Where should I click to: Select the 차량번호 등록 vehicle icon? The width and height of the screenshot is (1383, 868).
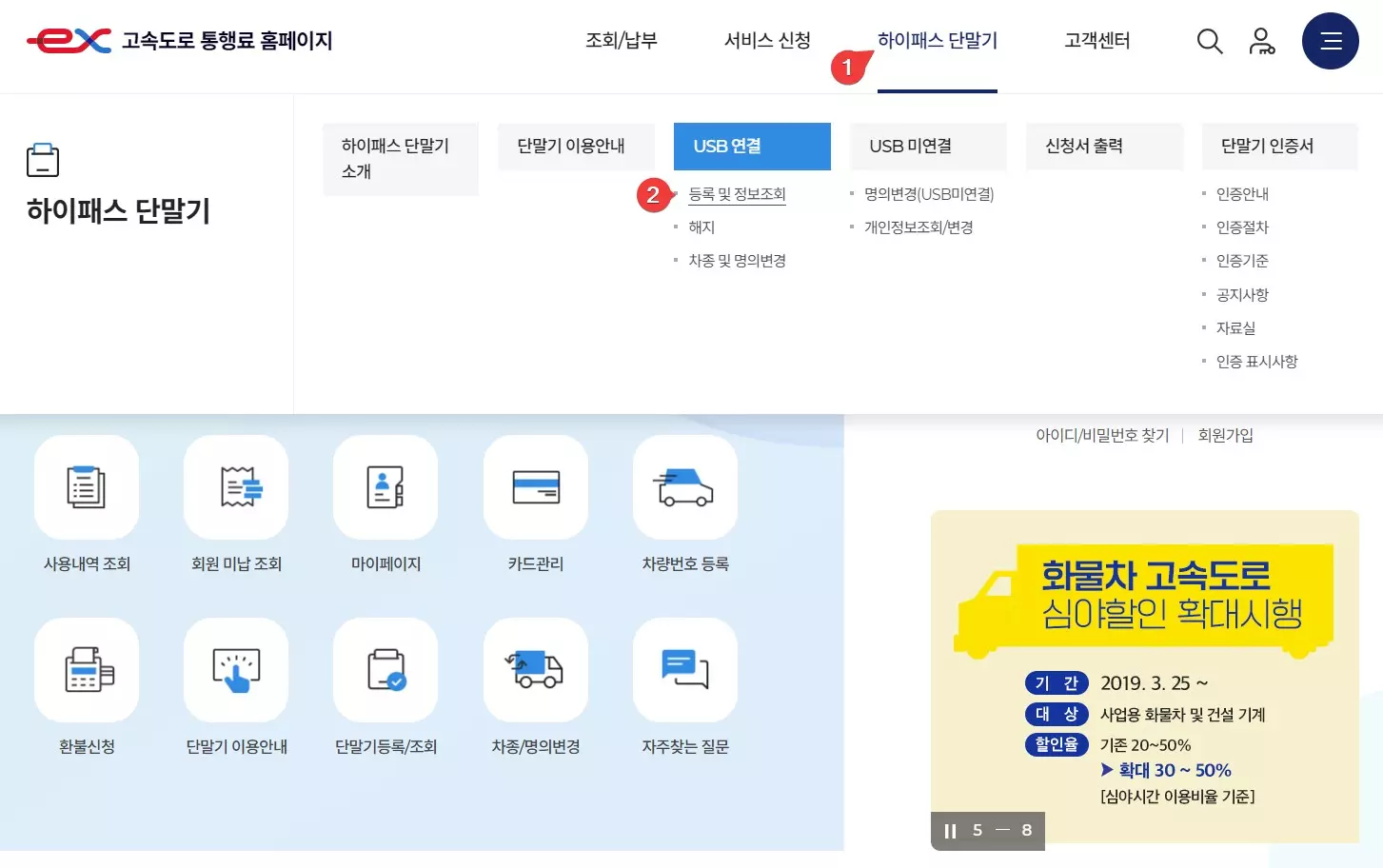point(684,487)
